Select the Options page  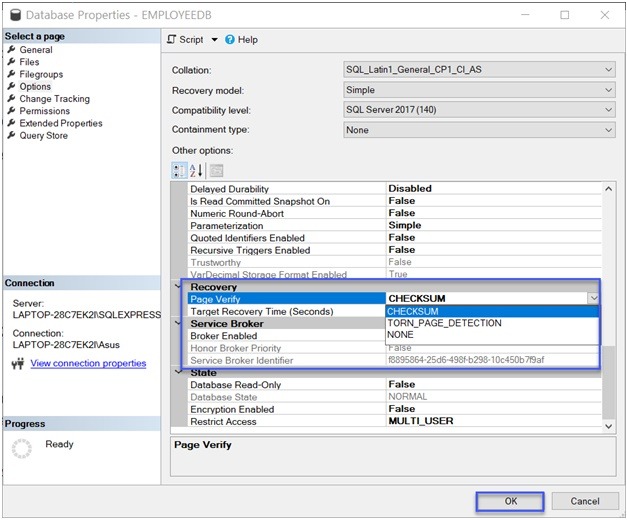(x=35, y=86)
